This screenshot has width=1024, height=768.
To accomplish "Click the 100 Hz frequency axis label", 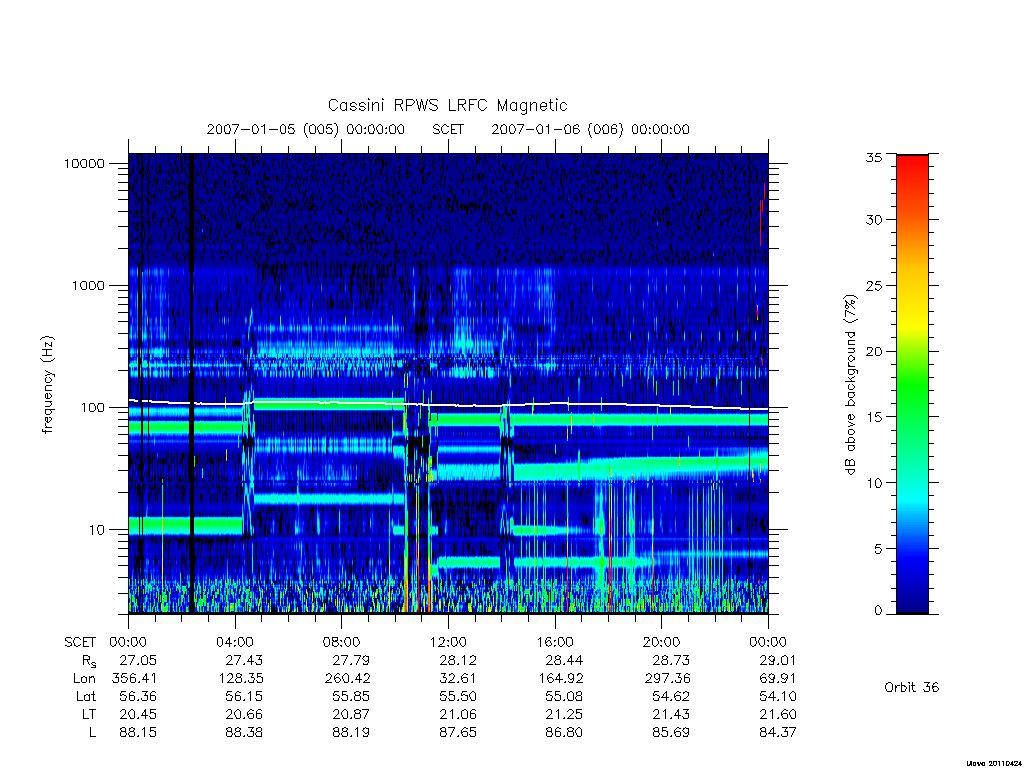I will point(92,408).
